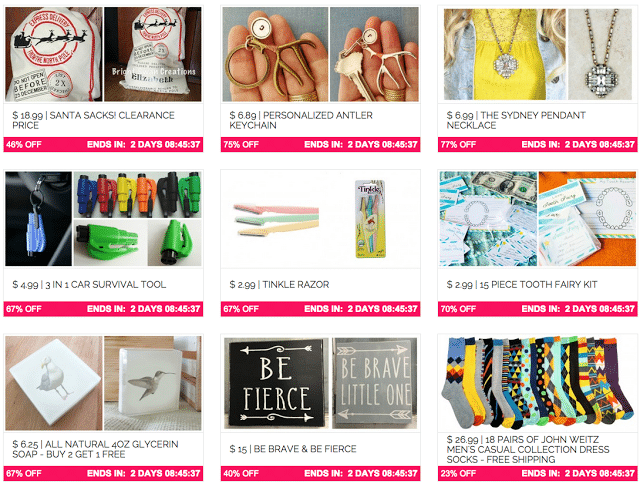The image size is (640, 484).
Task: Select the Tinkle Razor product image
Action: tap(320, 219)
